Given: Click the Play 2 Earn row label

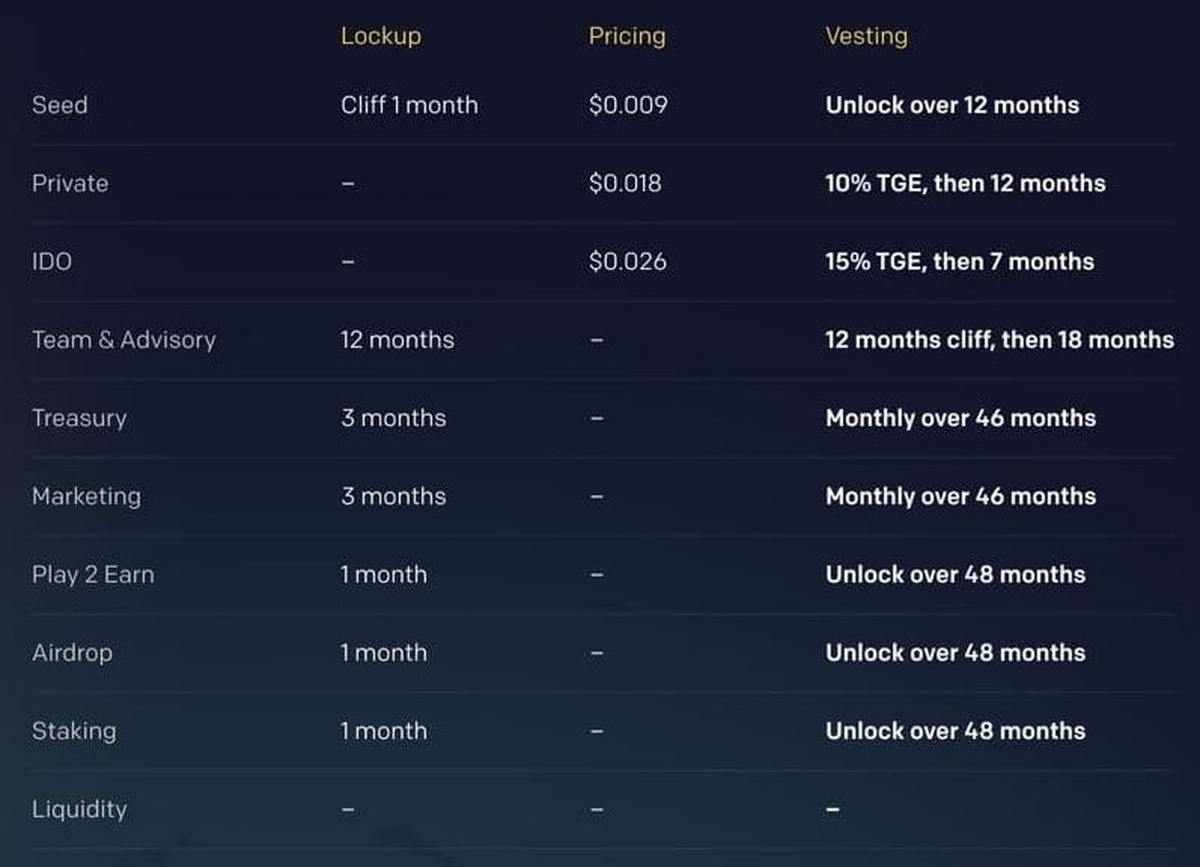Looking at the screenshot, I should point(93,575).
